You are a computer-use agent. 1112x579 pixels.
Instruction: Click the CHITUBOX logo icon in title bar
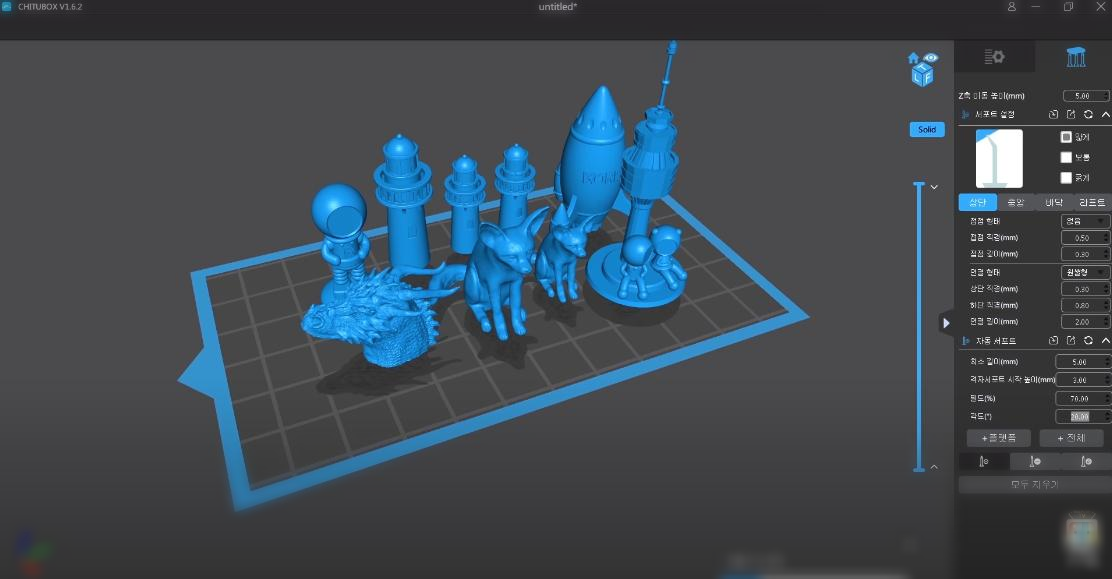pos(6,6)
